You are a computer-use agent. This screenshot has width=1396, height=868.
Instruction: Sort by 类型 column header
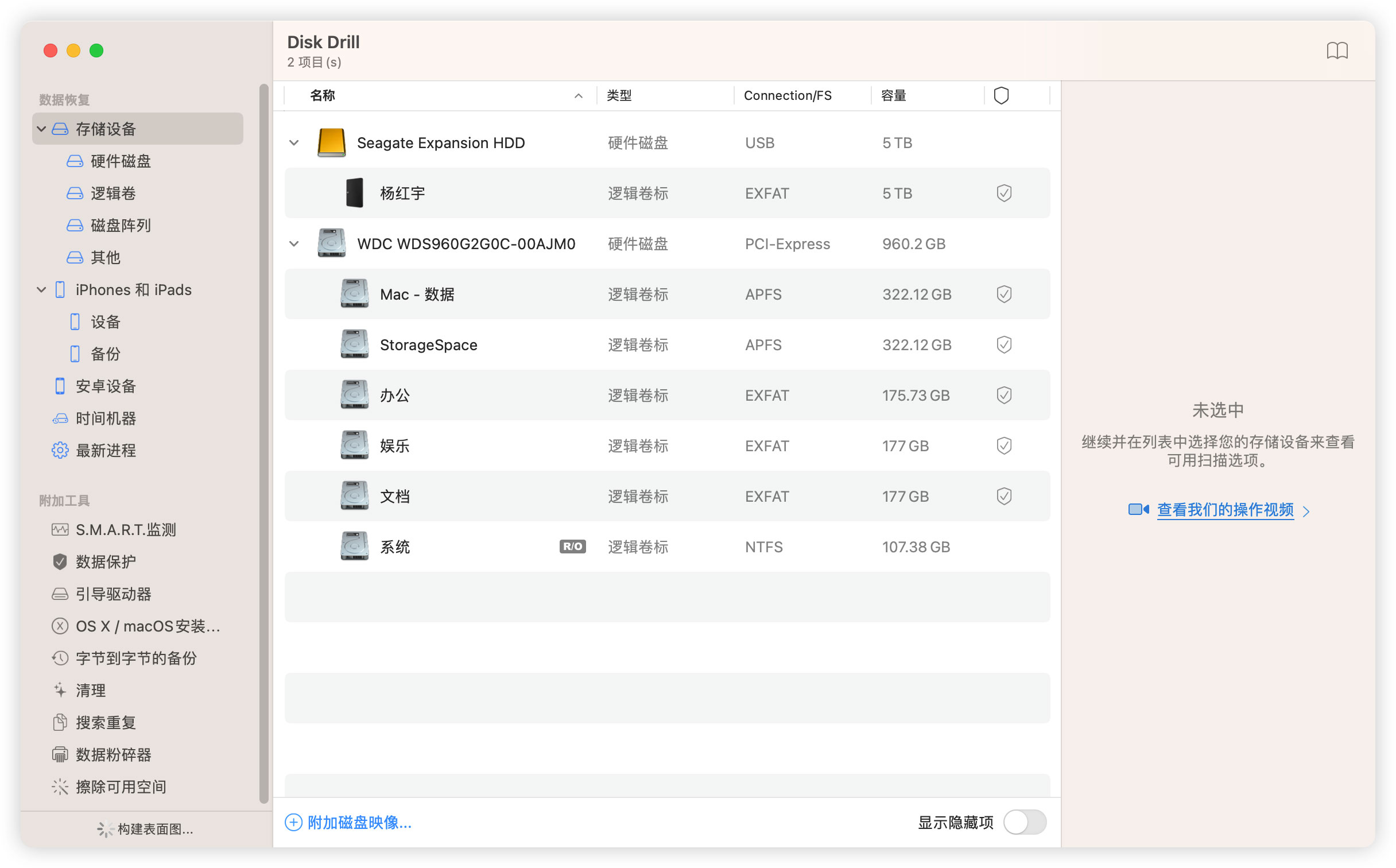click(619, 95)
